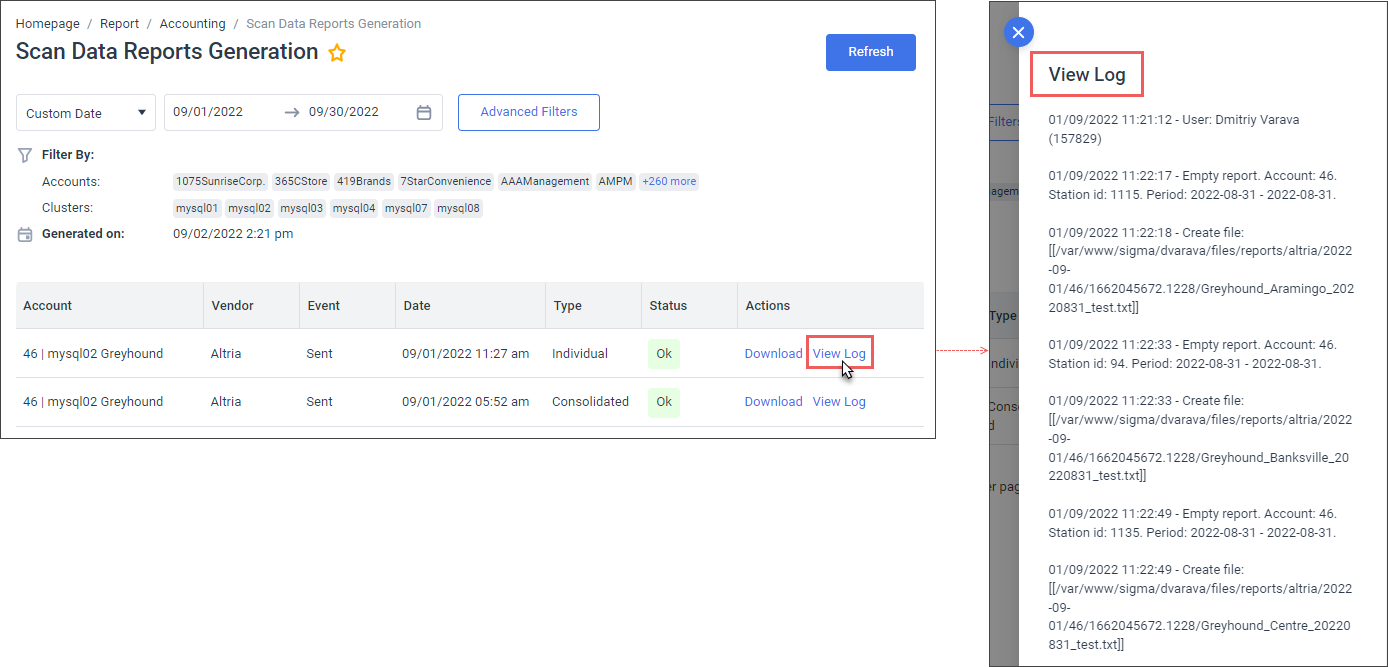Navigate to Homepage via the breadcrumb
The width and height of the screenshot is (1388, 667).
47,23
